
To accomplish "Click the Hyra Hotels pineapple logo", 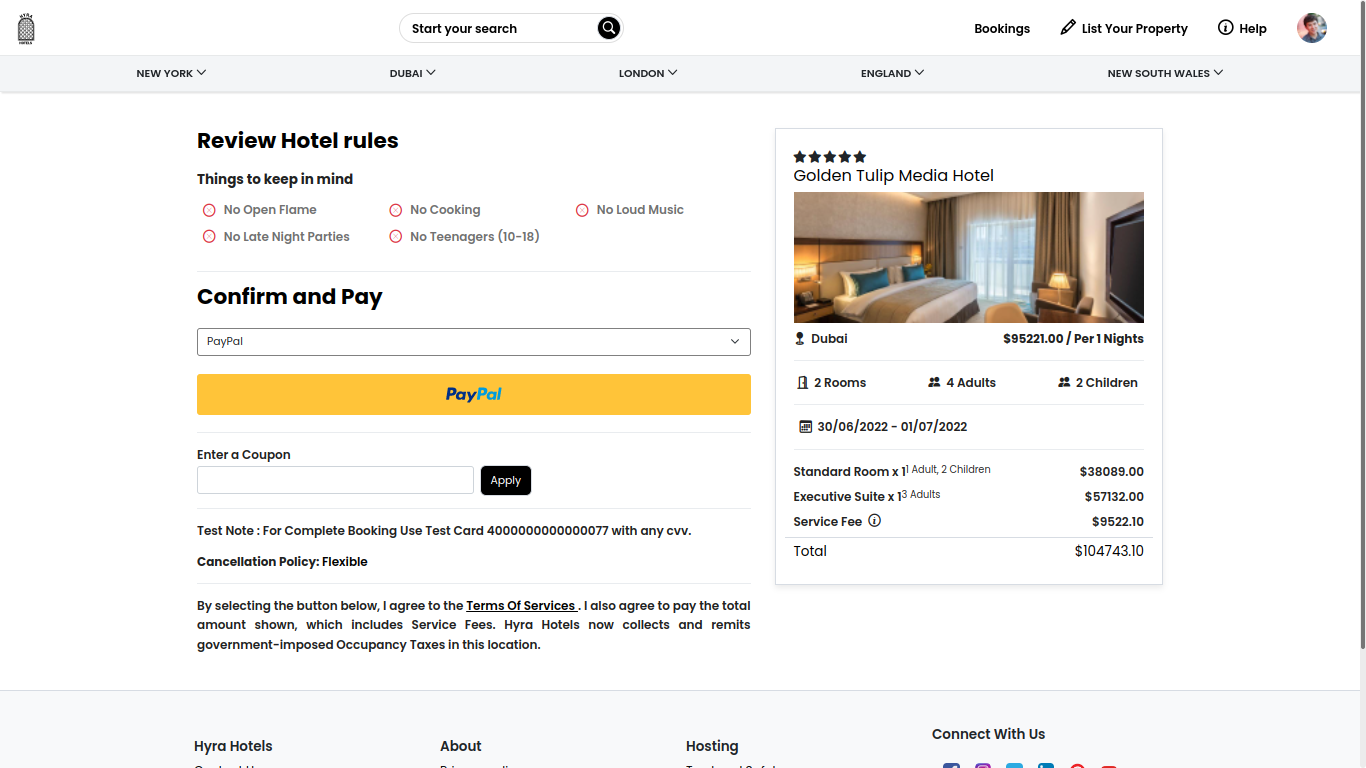I will click(x=26, y=27).
